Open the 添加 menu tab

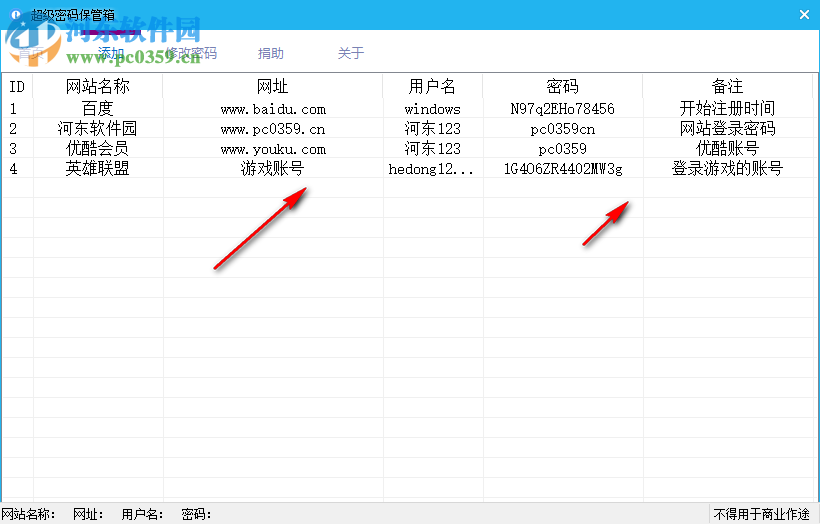tap(111, 53)
